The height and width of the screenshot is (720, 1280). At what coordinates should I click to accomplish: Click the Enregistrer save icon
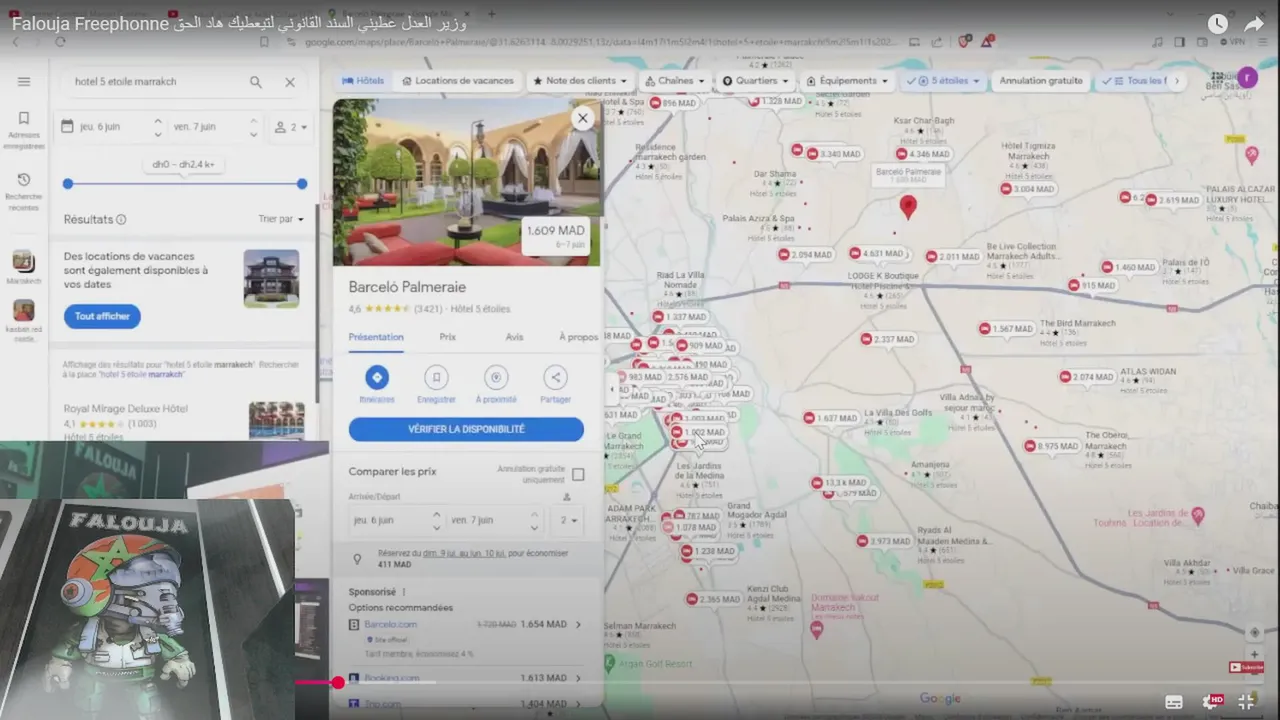click(436, 378)
